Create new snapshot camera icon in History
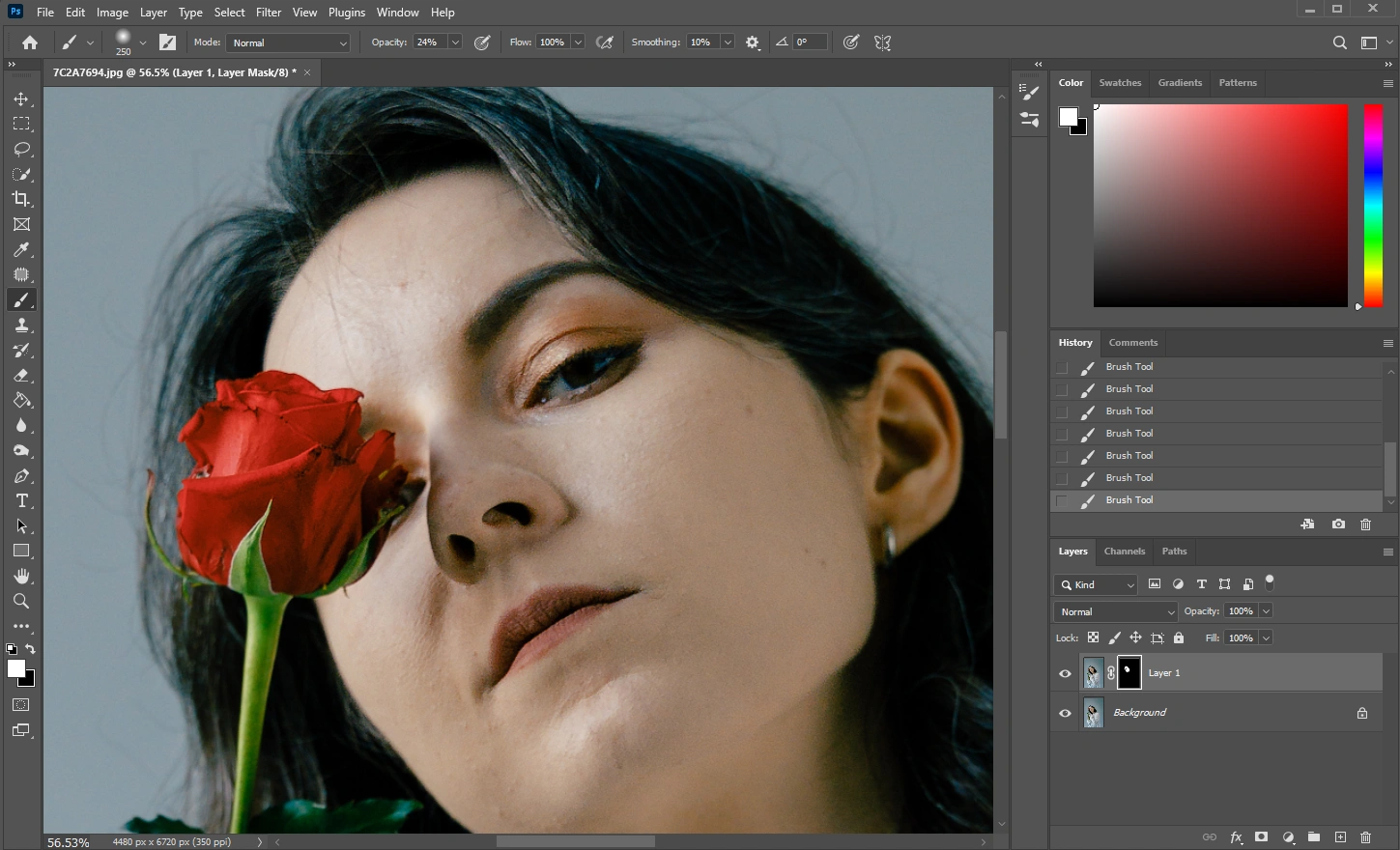The image size is (1400, 850). click(x=1338, y=524)
